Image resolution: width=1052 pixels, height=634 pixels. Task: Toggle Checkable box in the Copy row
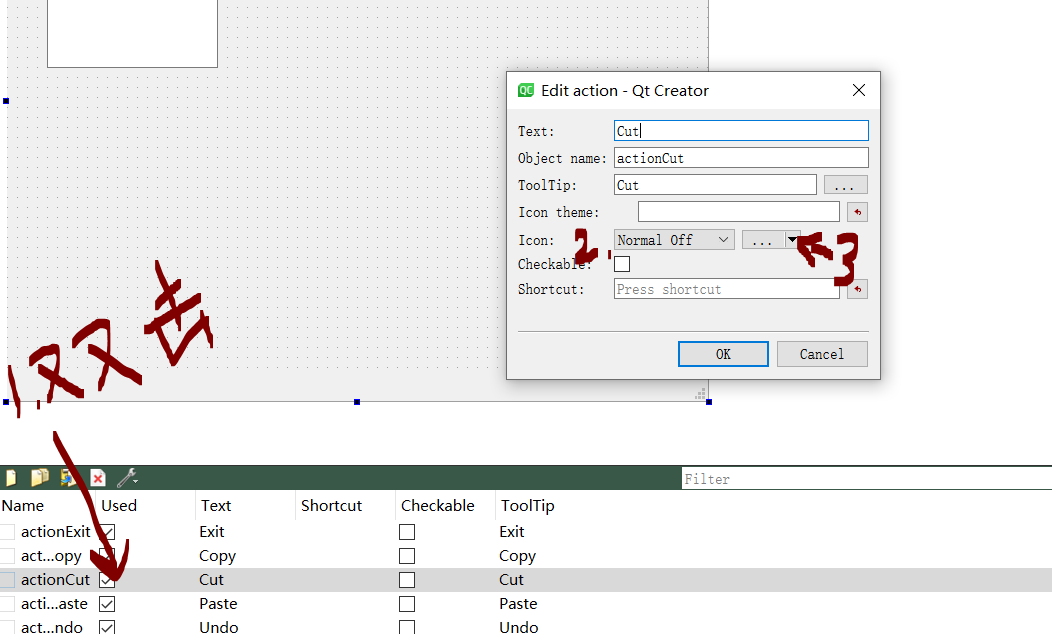(x=407, y=556)
